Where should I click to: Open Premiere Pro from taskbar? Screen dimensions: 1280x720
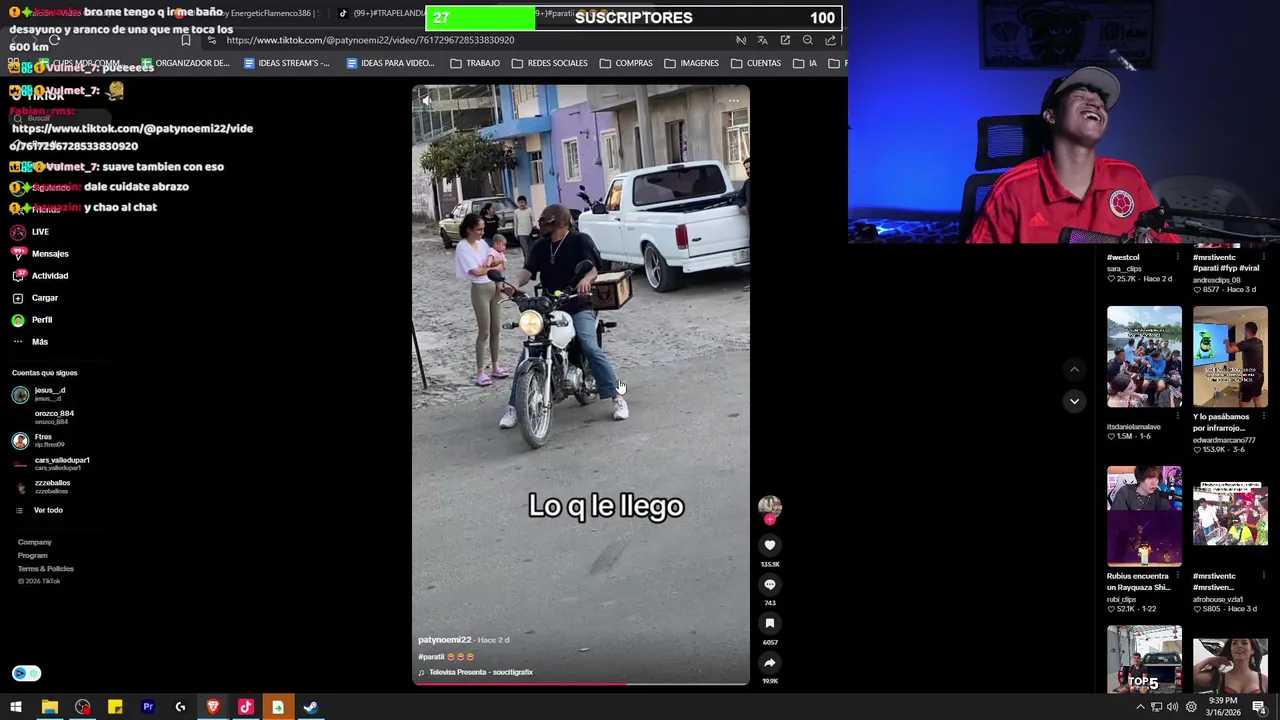click(x=148, y=707)
